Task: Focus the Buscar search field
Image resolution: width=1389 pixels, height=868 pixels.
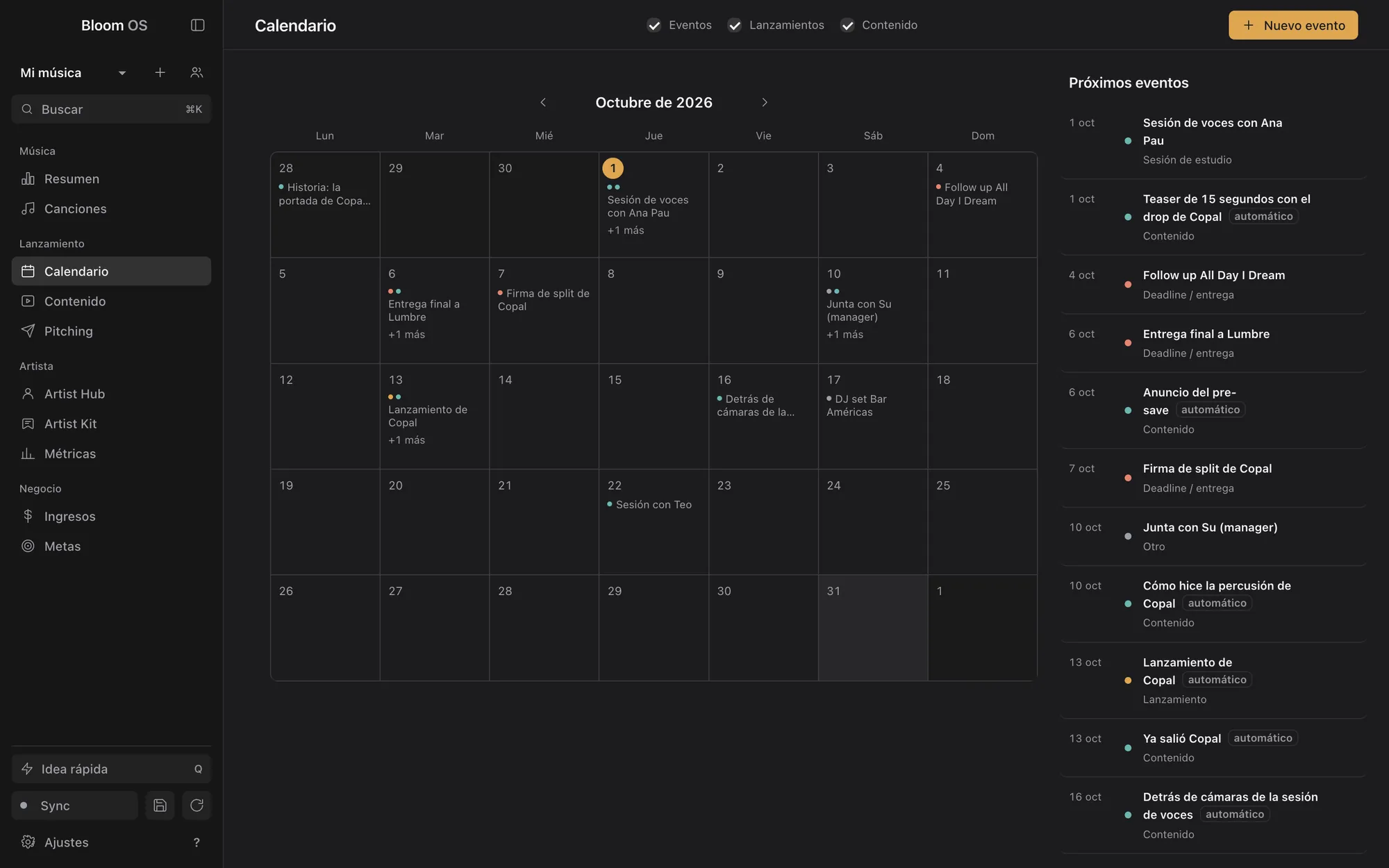Action: coord(111,109)
